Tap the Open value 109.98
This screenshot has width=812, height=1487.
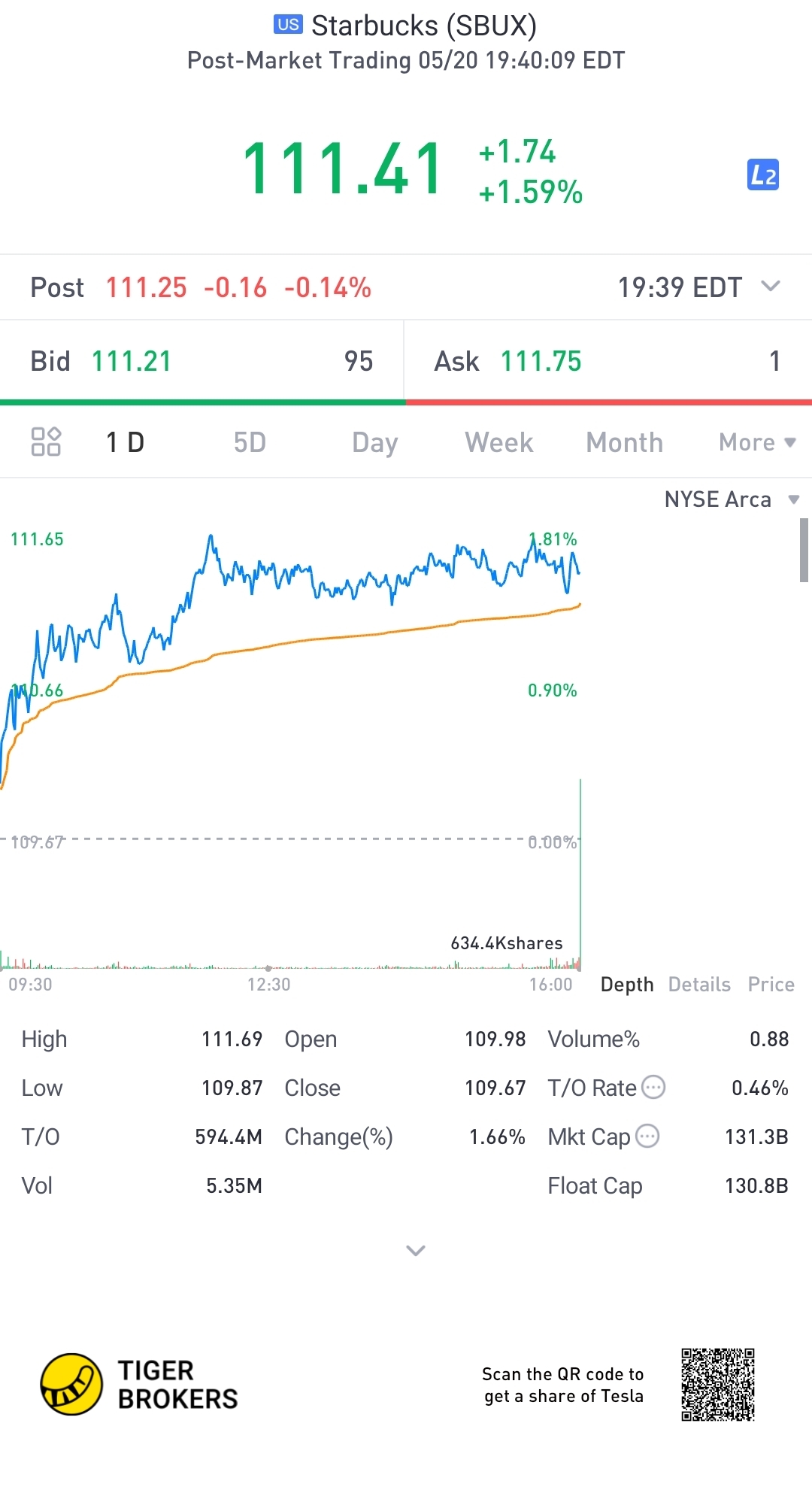click(x=495, y=1039)
